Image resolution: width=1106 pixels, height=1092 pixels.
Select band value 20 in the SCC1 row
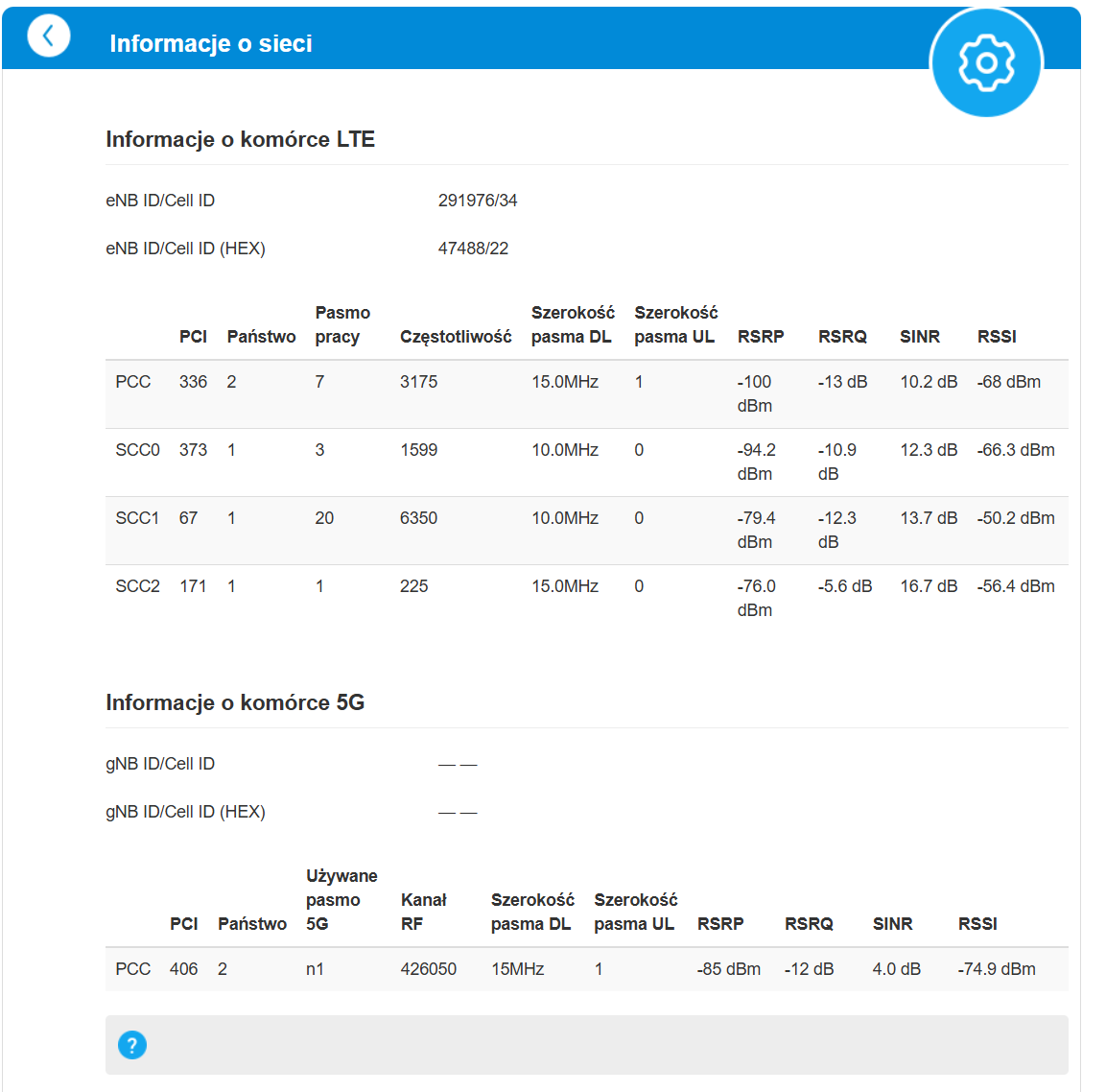click(x=324, y=518)
